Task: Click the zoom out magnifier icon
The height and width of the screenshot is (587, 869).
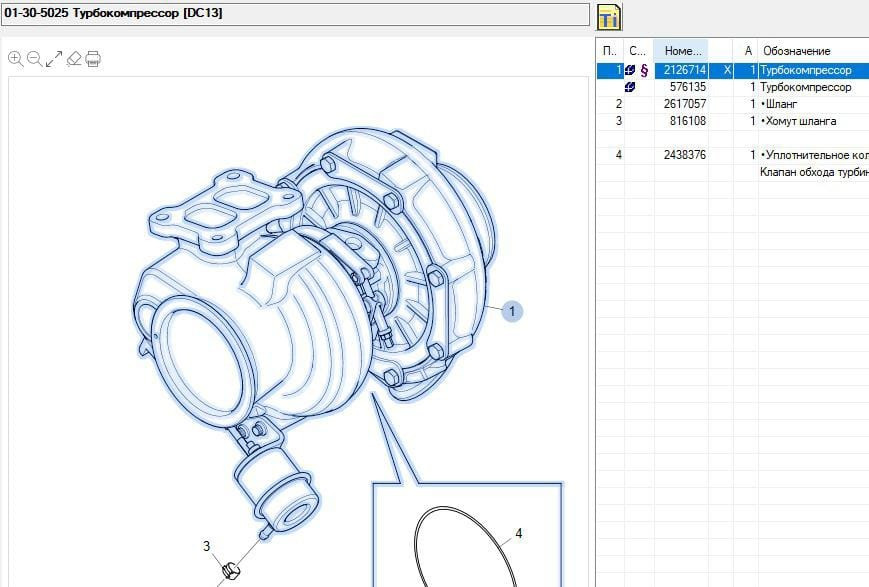Action: [34, 59]
